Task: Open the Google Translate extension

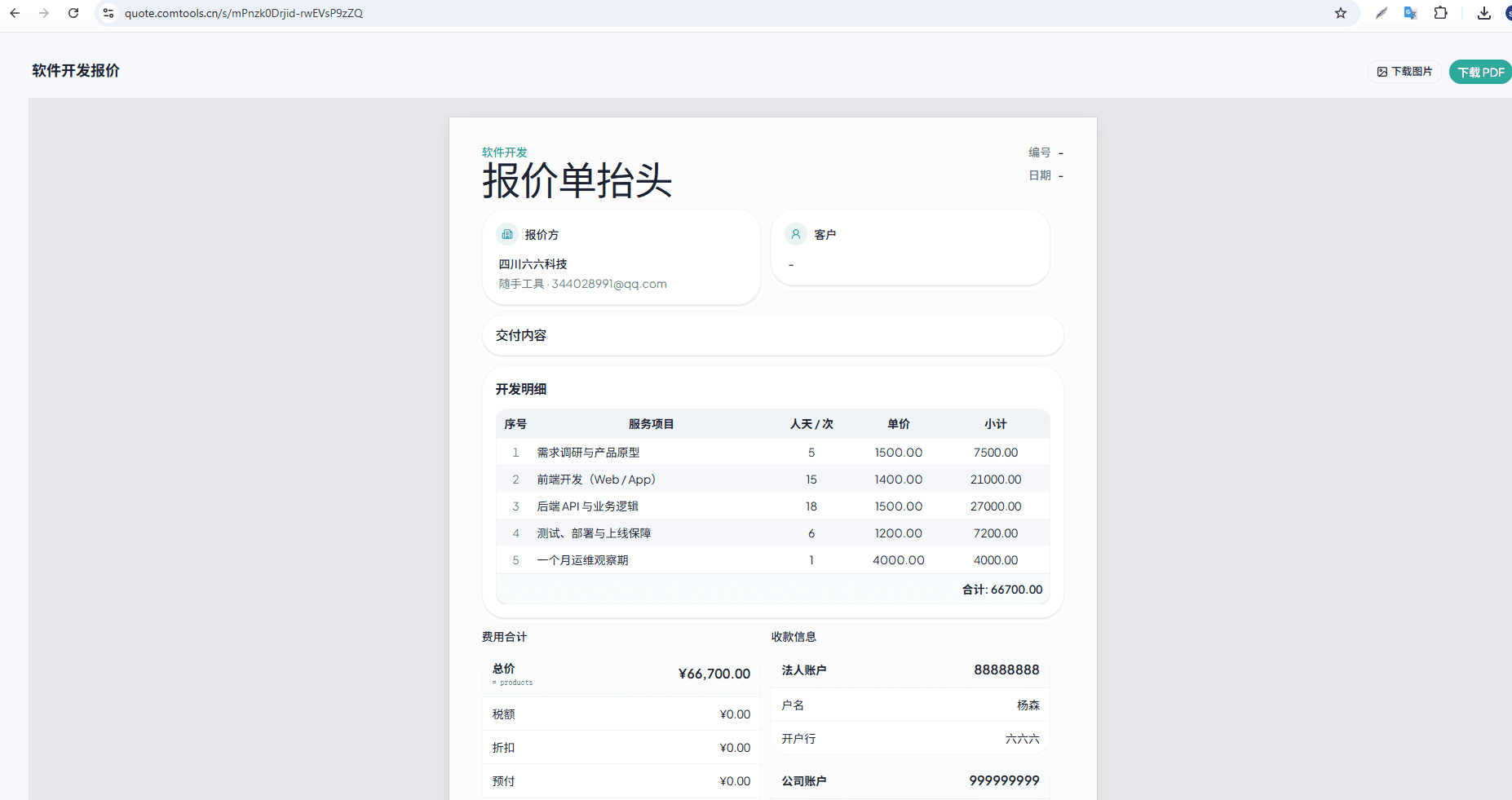Action: tap(1410, 13)
